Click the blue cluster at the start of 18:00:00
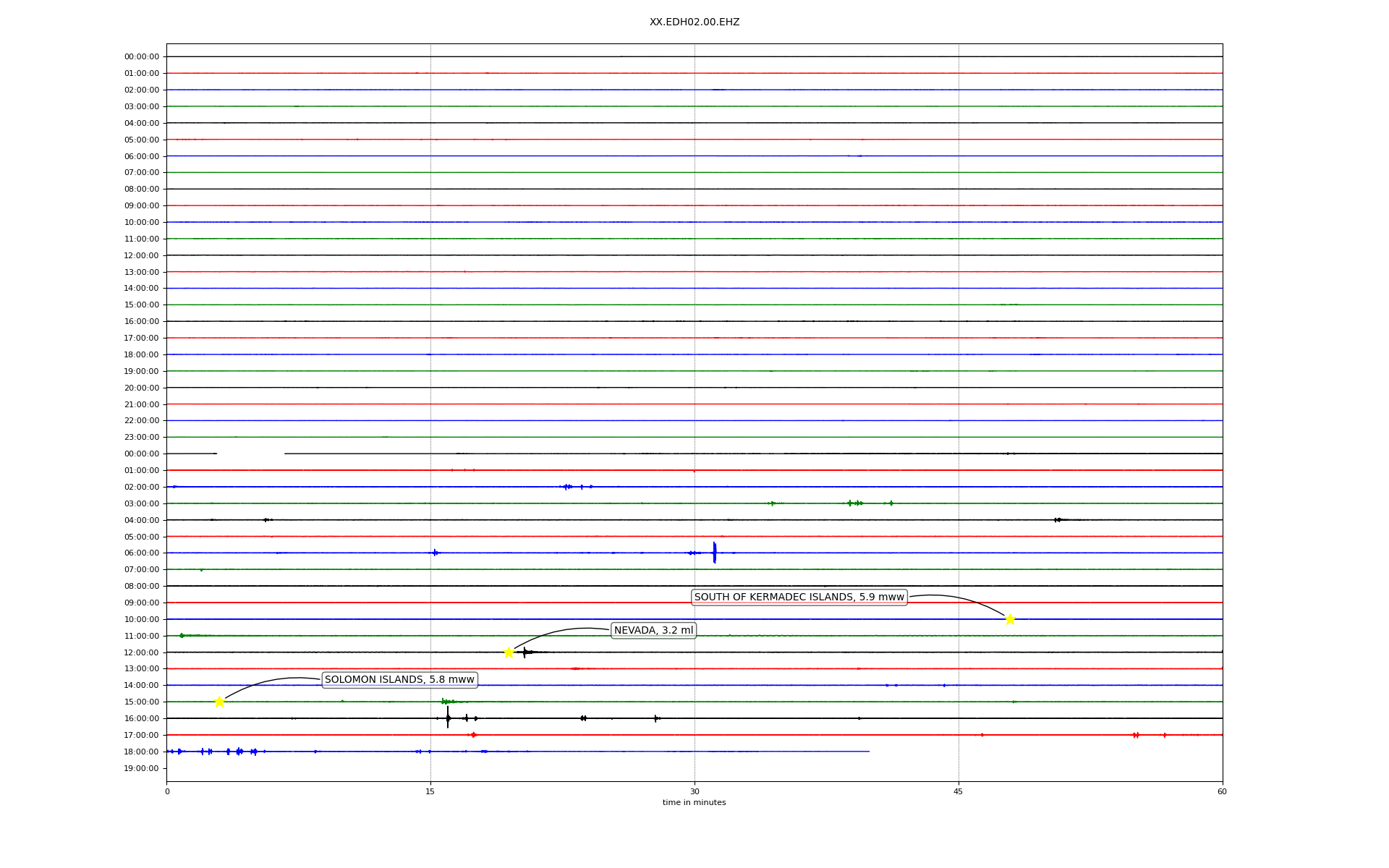 [179, 752]
